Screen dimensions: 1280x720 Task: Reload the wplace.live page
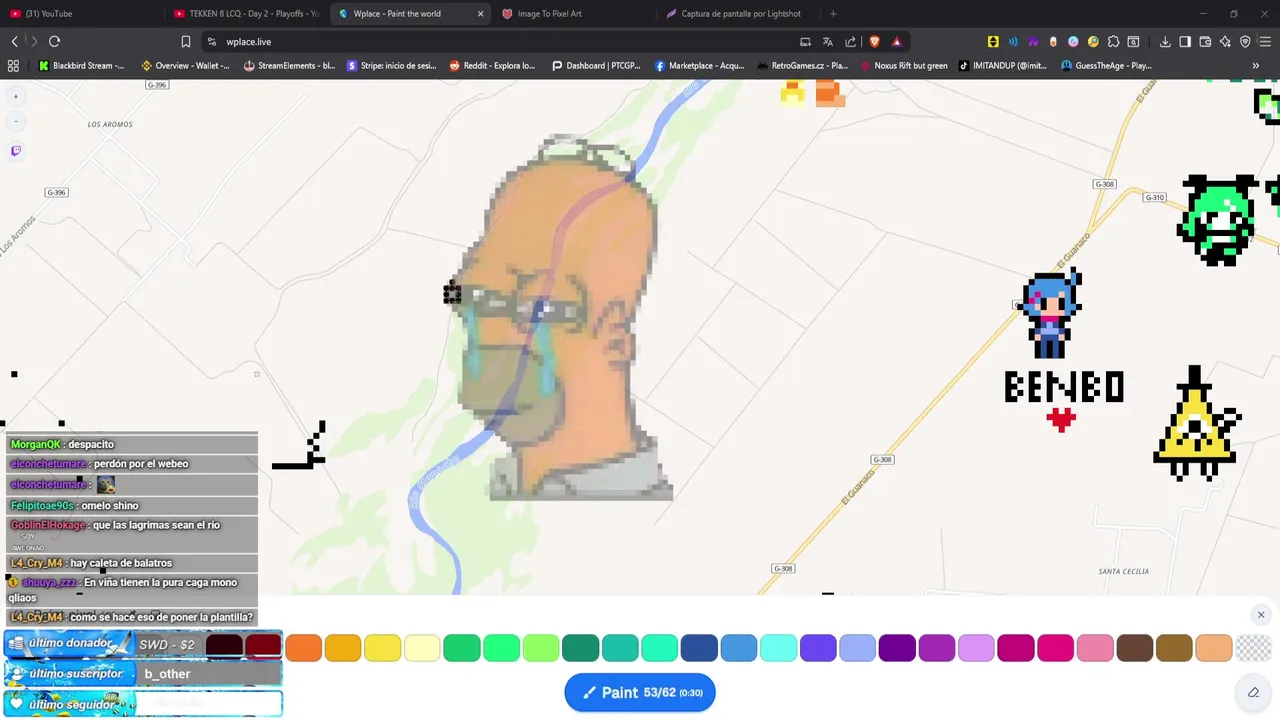(x=54, y=41)
